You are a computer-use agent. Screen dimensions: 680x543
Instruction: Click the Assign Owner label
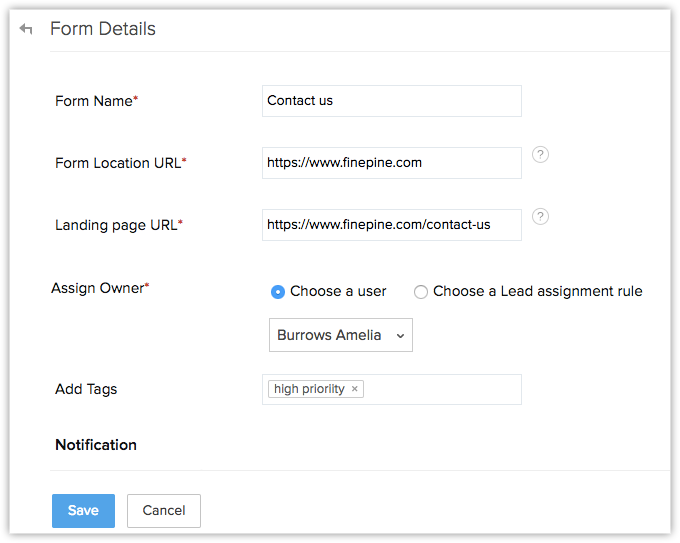click(x=100, y=288)
